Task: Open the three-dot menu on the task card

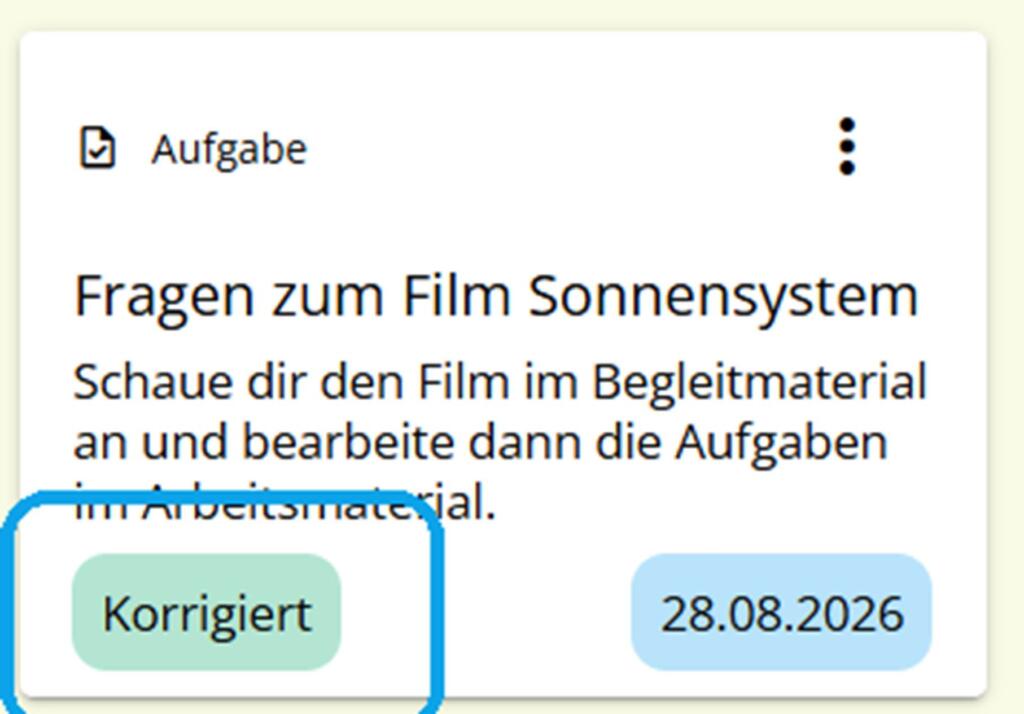Action: point(846,146)
